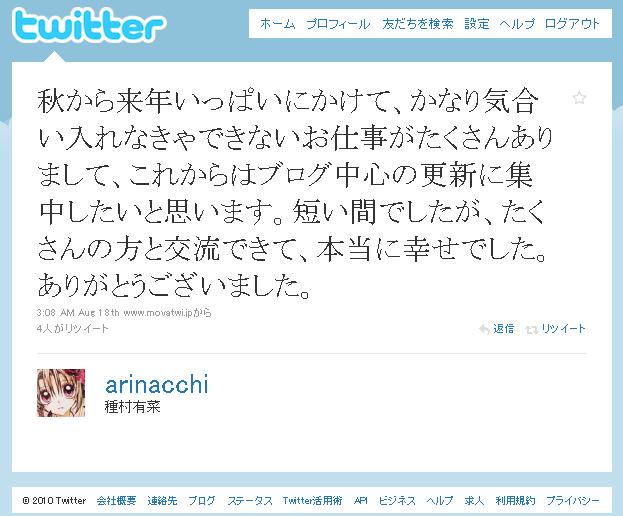Screen dimensions: 623x516
Task: Open 設定 from the top bar
Action: click(x=477, y=24)
